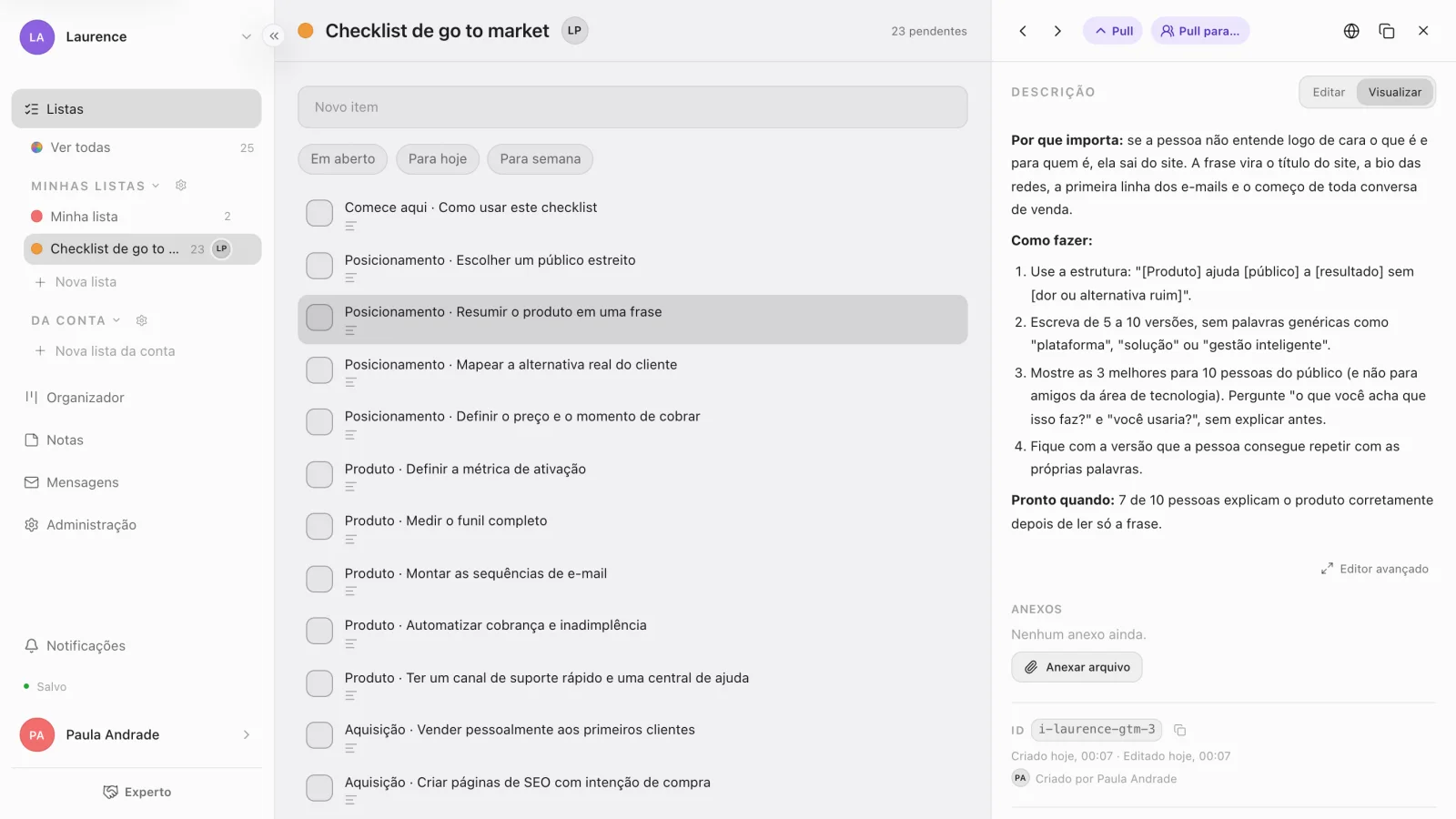Filter items by 'Em aberto'
The image size is (1456, 819).
(x=343, y=159)
